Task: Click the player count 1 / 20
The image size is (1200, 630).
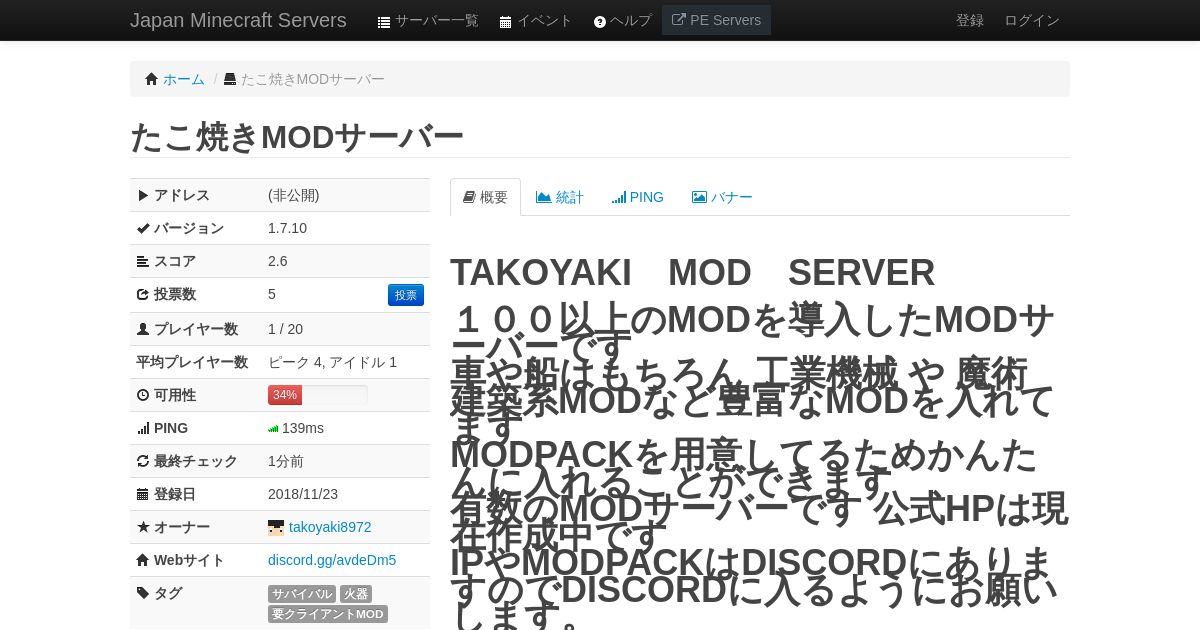Action: 285,329
